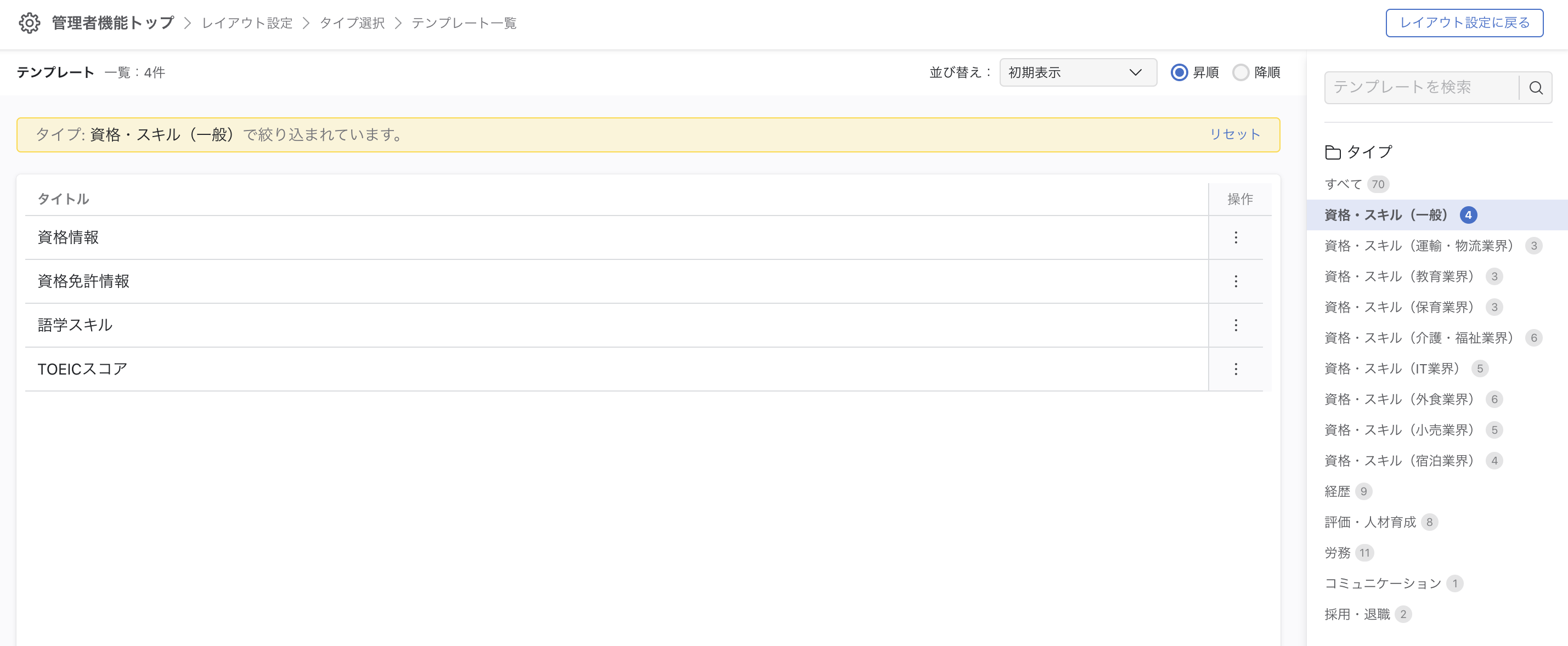Click the リセット filter link
The height and width of the screenshot is (646, 1568).
point(1234,134)
